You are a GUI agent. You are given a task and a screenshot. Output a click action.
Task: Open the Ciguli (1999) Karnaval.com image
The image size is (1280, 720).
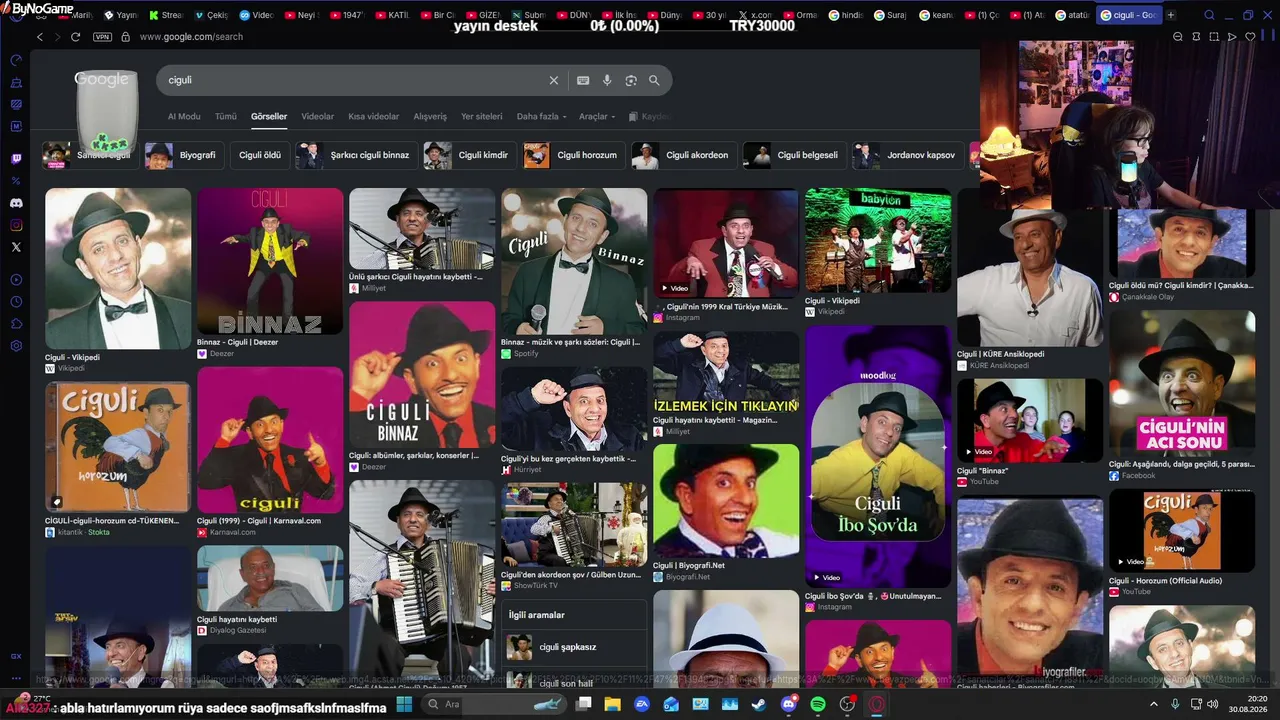(270, 440)
